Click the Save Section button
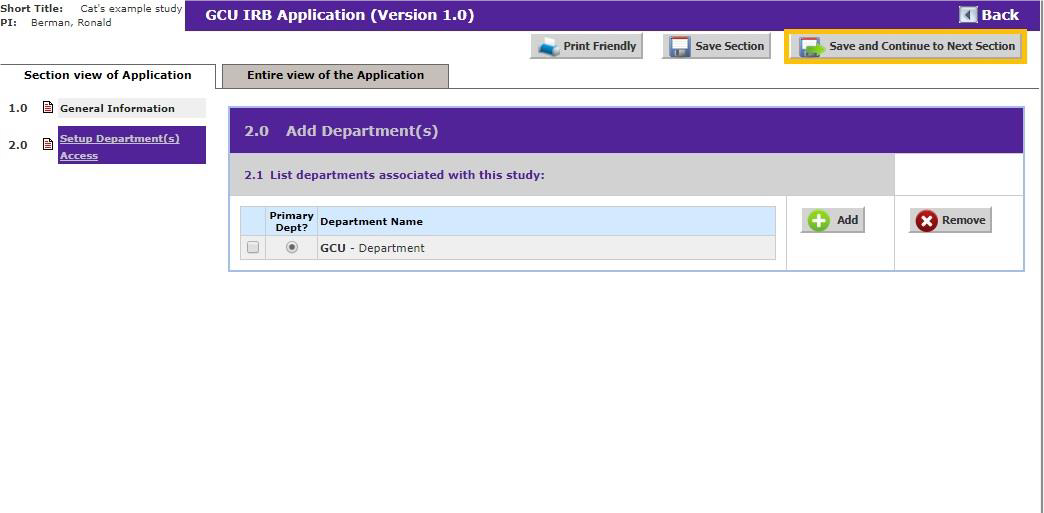 716,47
